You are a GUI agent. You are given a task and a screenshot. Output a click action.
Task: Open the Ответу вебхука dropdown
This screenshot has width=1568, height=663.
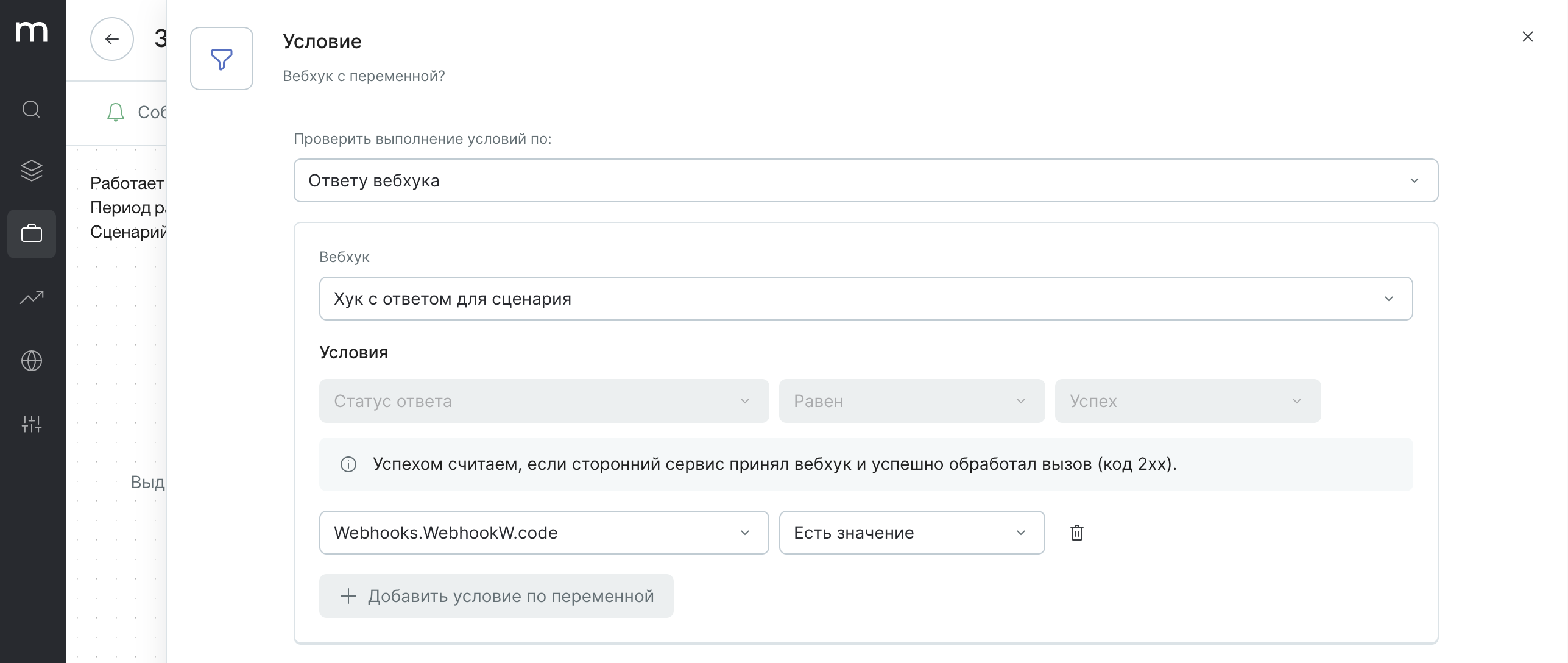pyautogui.click(x=866, y=180)
